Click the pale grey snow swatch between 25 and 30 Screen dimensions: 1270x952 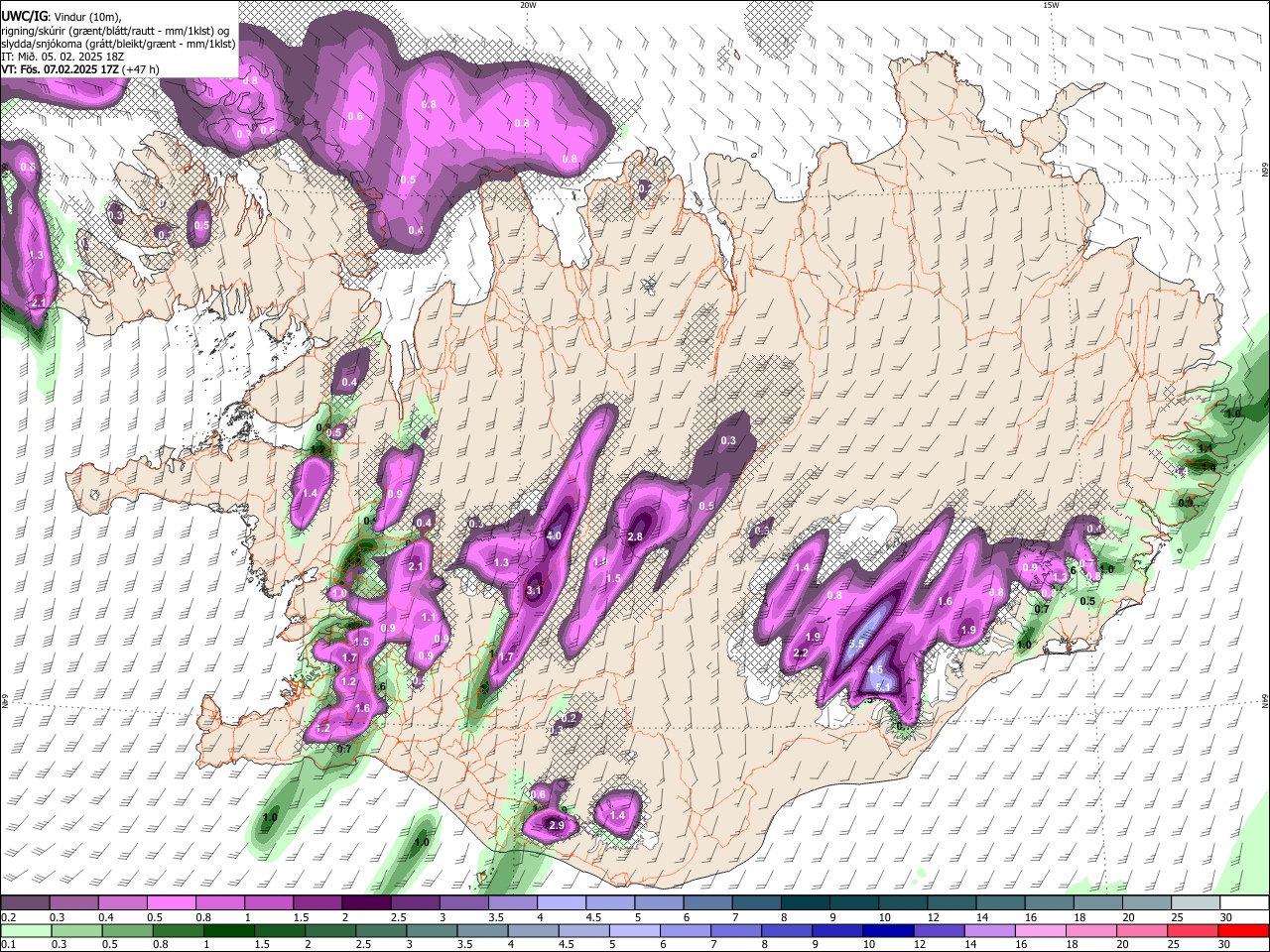point(1196,903)
